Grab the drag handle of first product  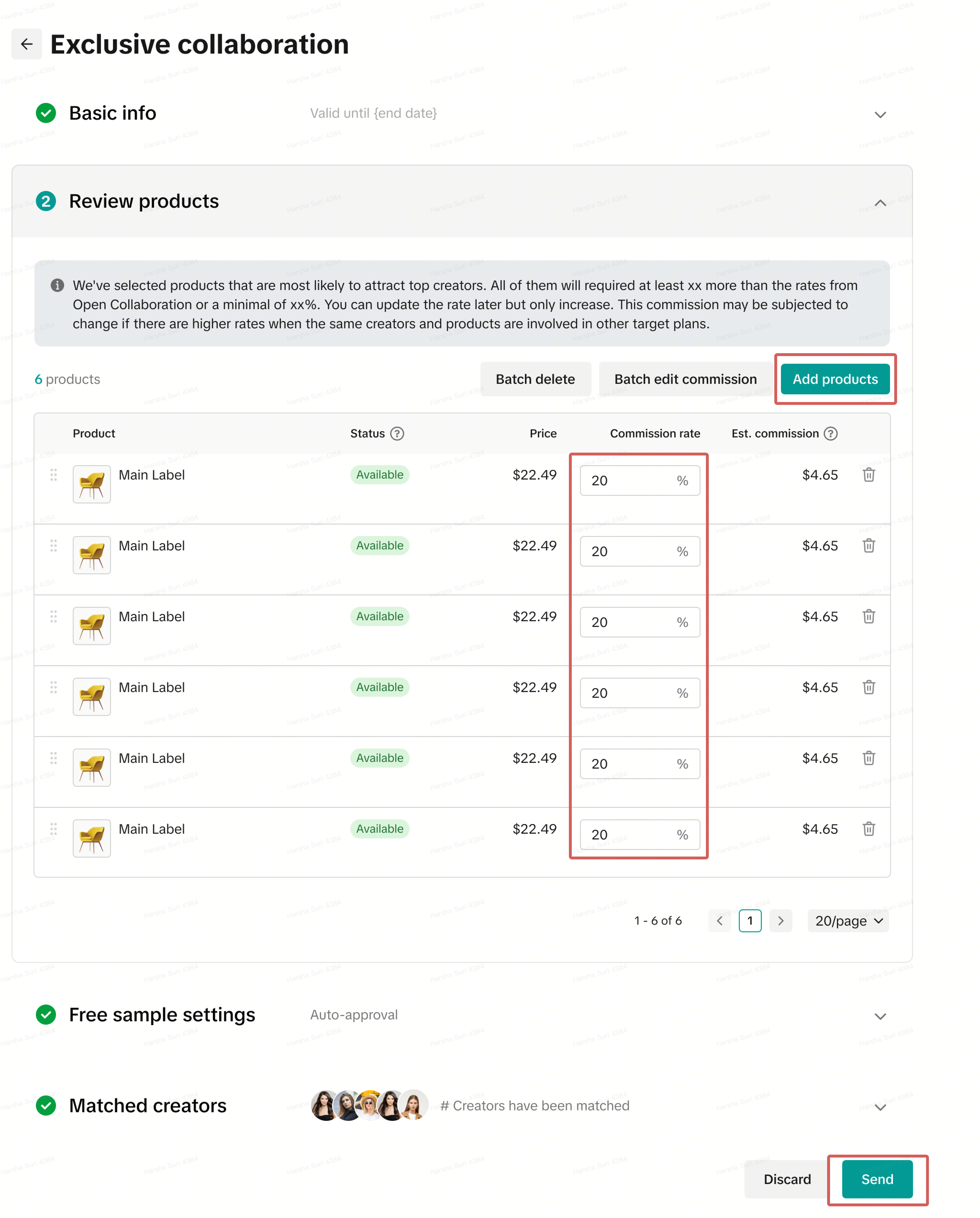pyautogui.click(x=54, y=475)
